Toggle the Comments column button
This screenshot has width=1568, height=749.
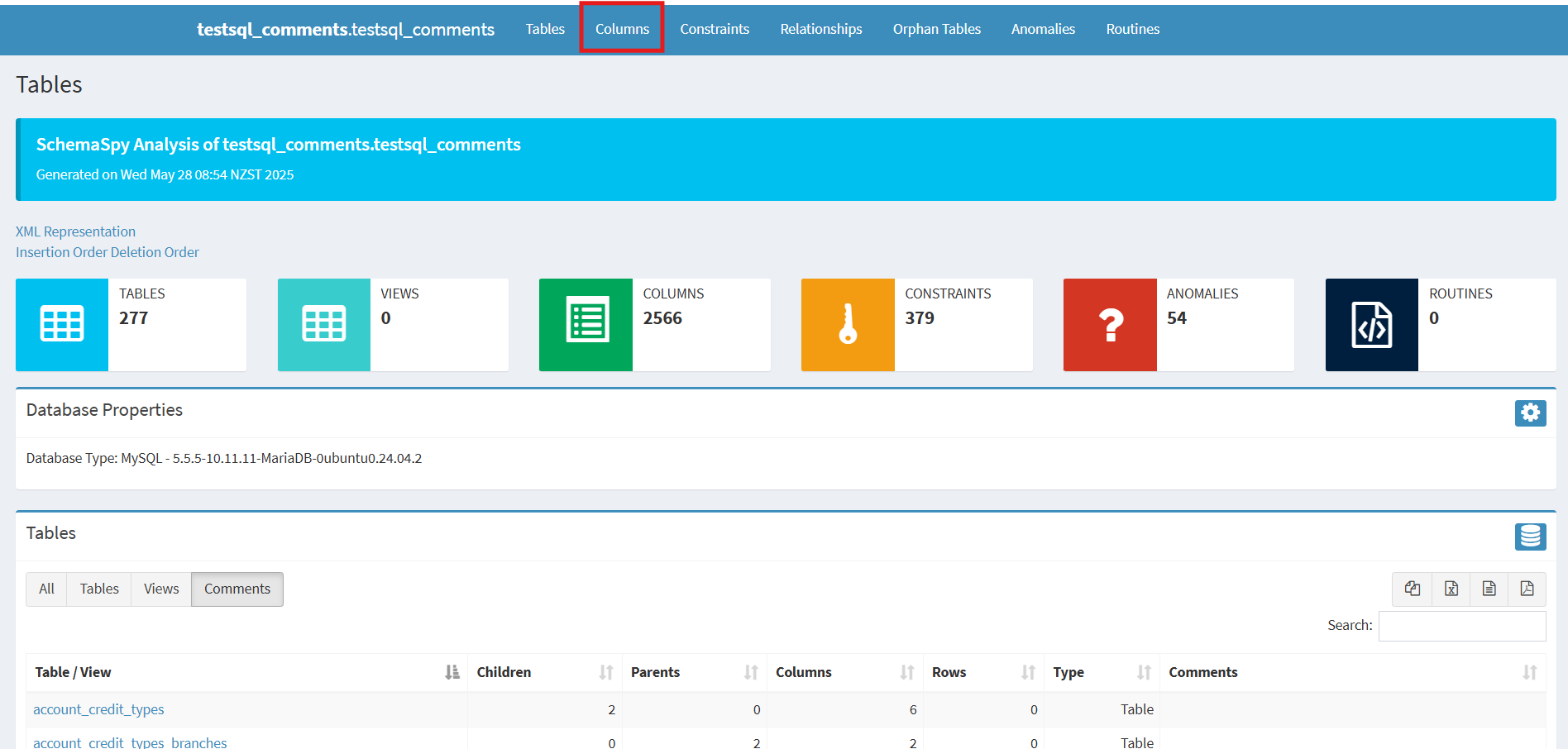click(237, 589)
